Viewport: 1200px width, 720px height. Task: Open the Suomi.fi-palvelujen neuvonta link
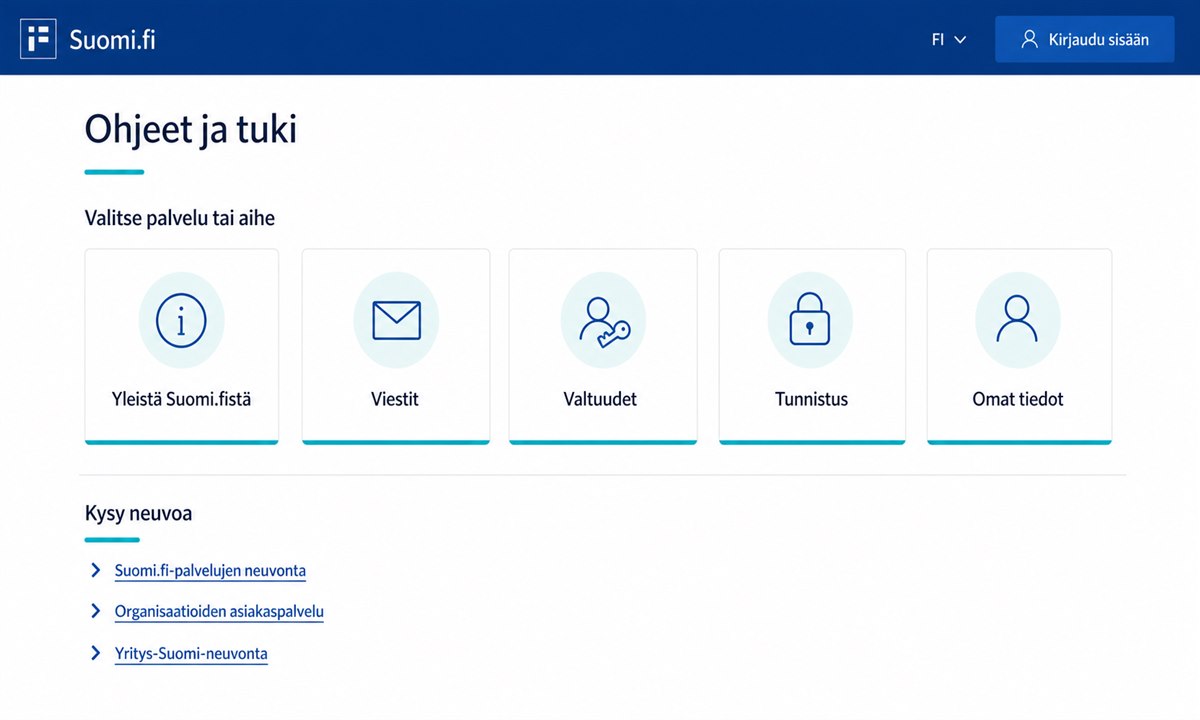[x=210, y=571]
